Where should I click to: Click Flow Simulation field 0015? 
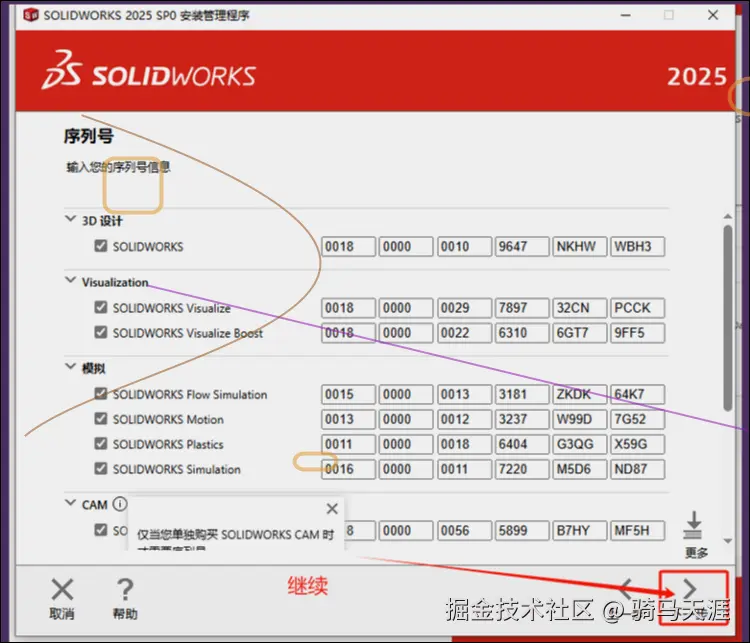click(348, 394)
